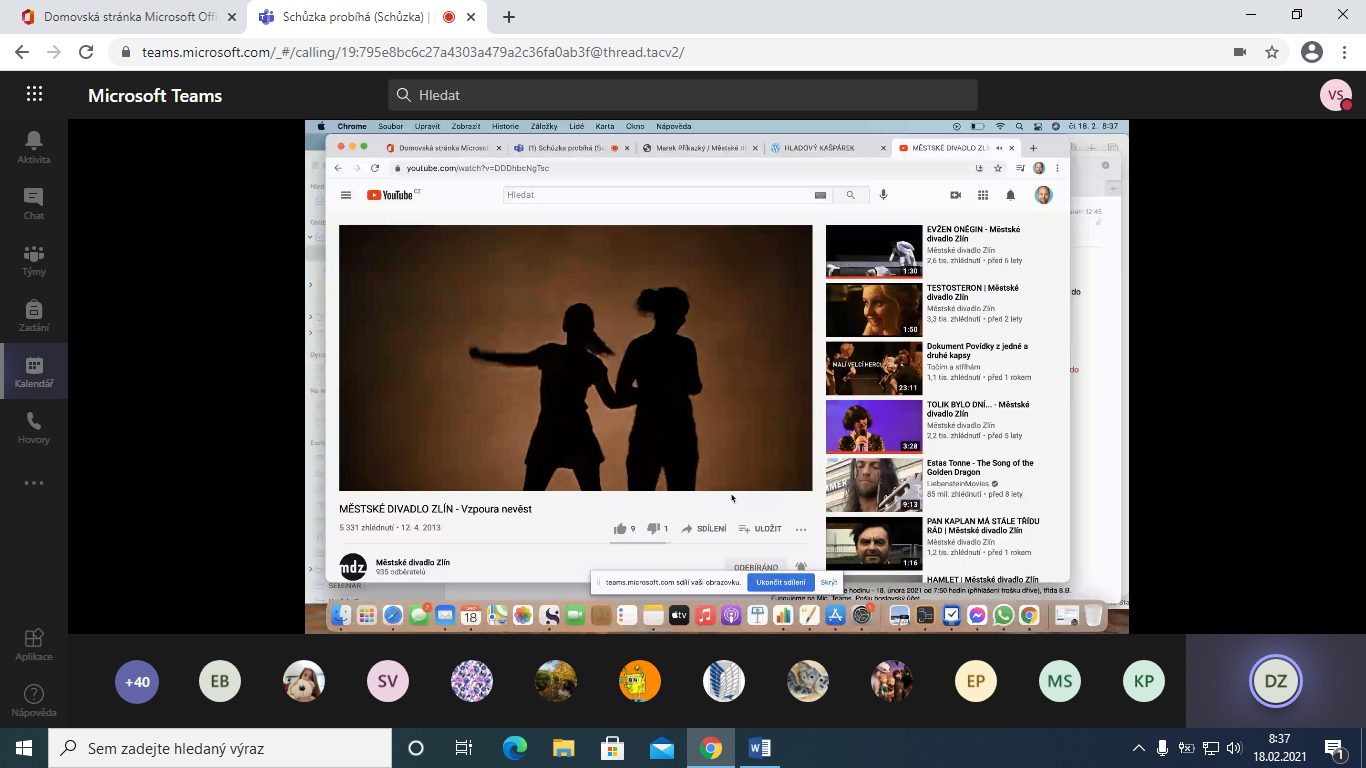
Task: Go back in browser history
Action: click(x=22, y=52)
